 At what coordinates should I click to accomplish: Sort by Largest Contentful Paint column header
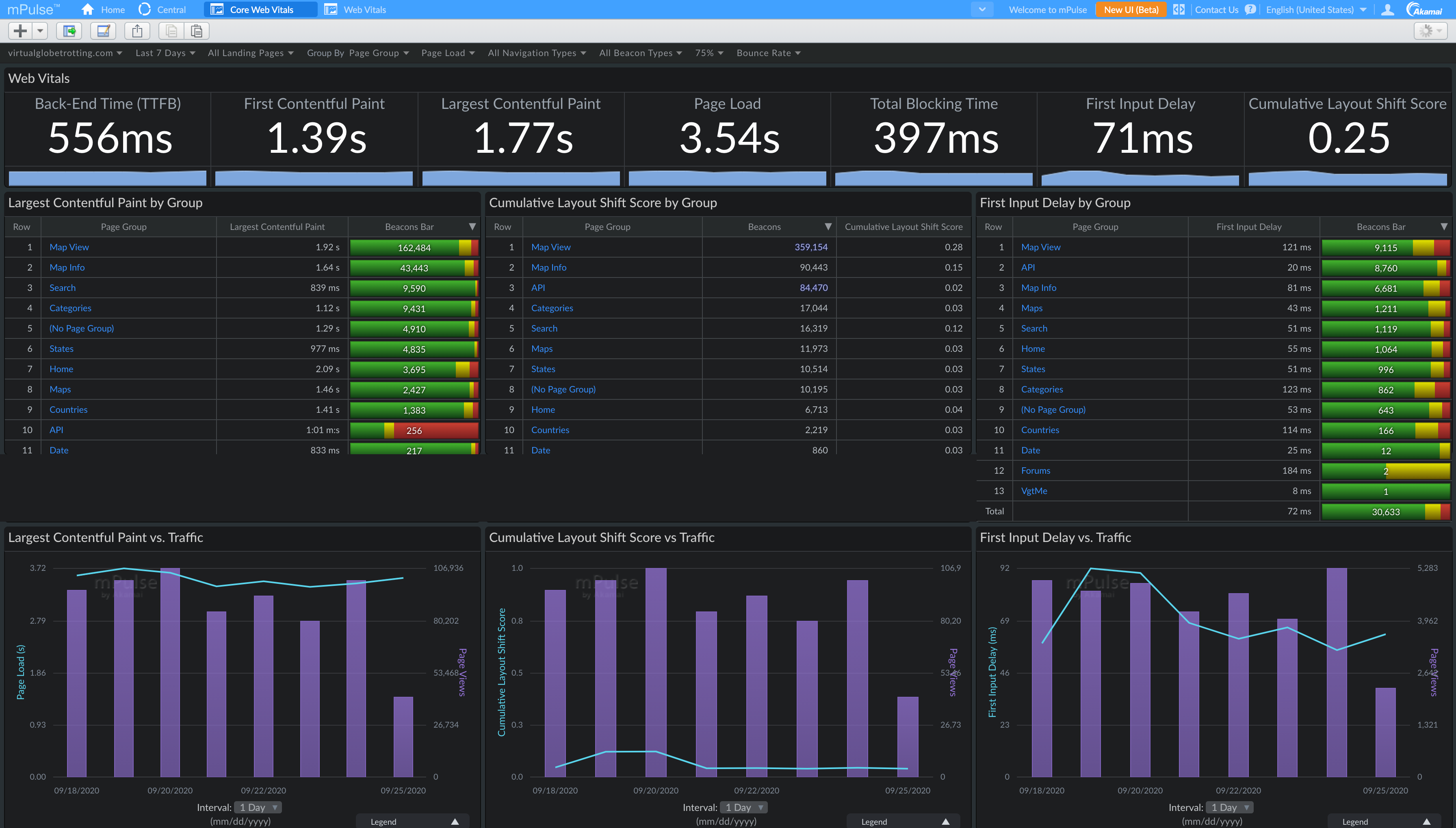pyautogui.click(x=282, y=227)
